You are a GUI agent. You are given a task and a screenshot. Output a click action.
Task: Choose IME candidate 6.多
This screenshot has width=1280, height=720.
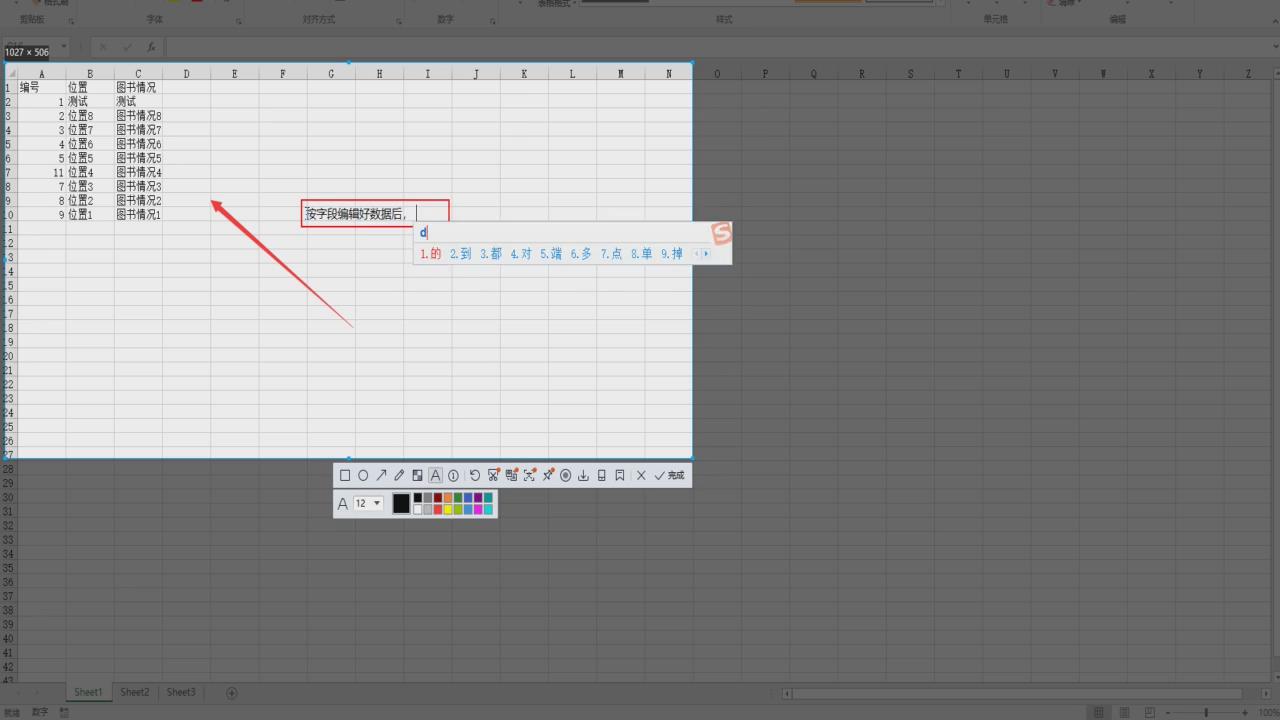click(581, 254)
